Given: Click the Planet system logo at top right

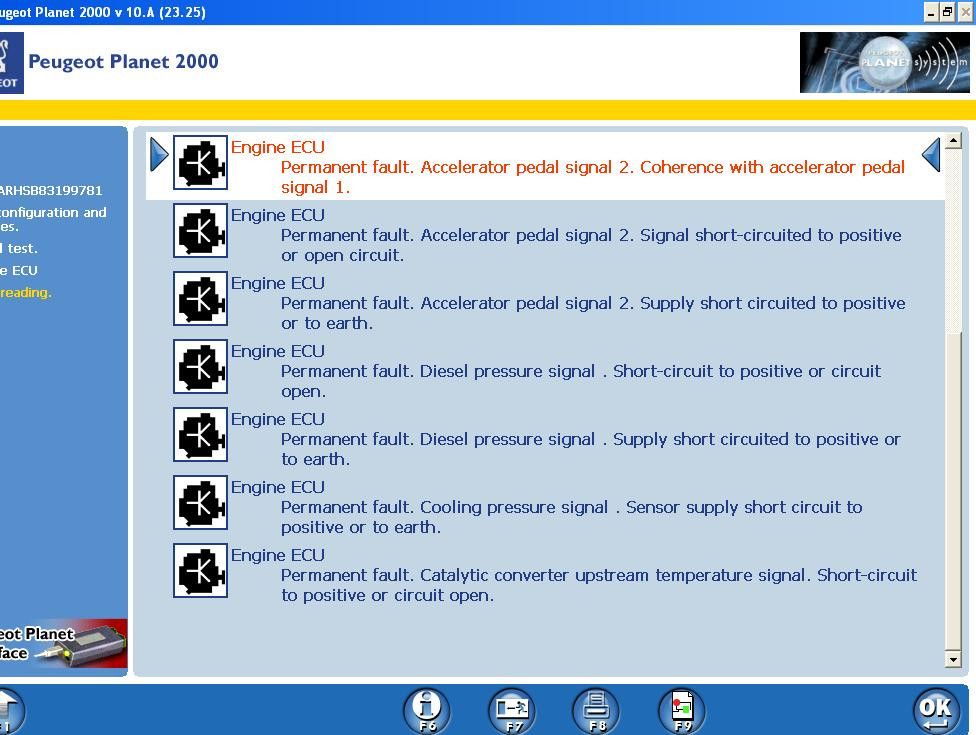Looking at the screenshot, I should click(884, 62).
